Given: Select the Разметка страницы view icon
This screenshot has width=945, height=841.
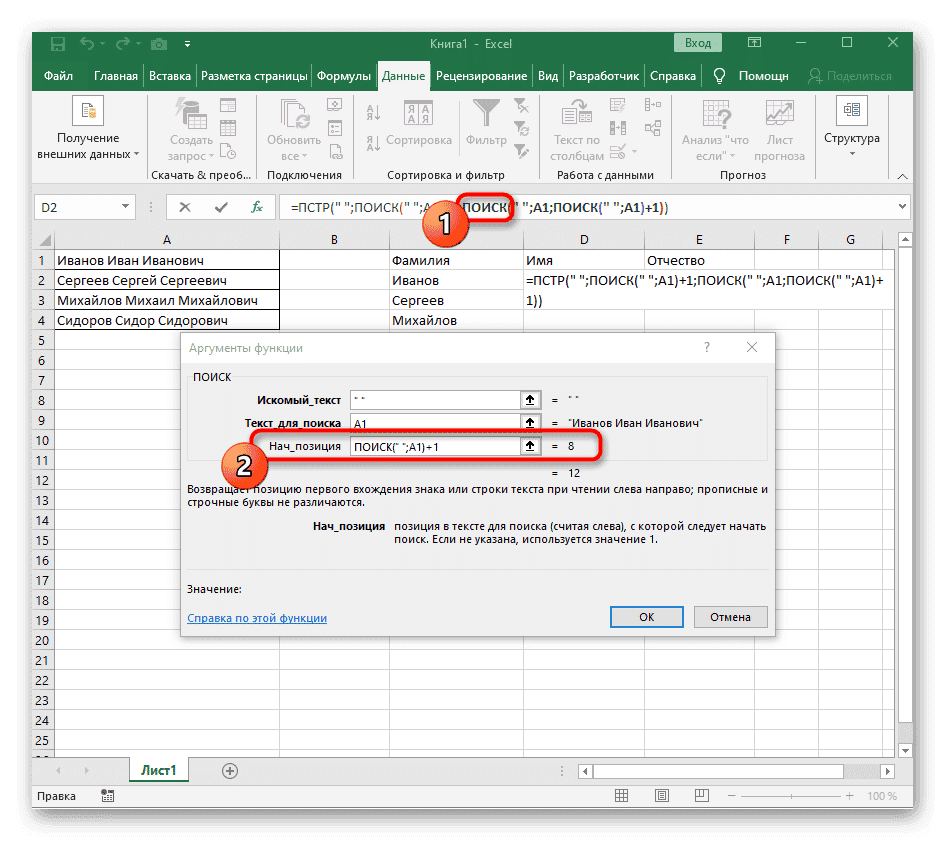Looking at the screenshot, I should coord(661,795).
